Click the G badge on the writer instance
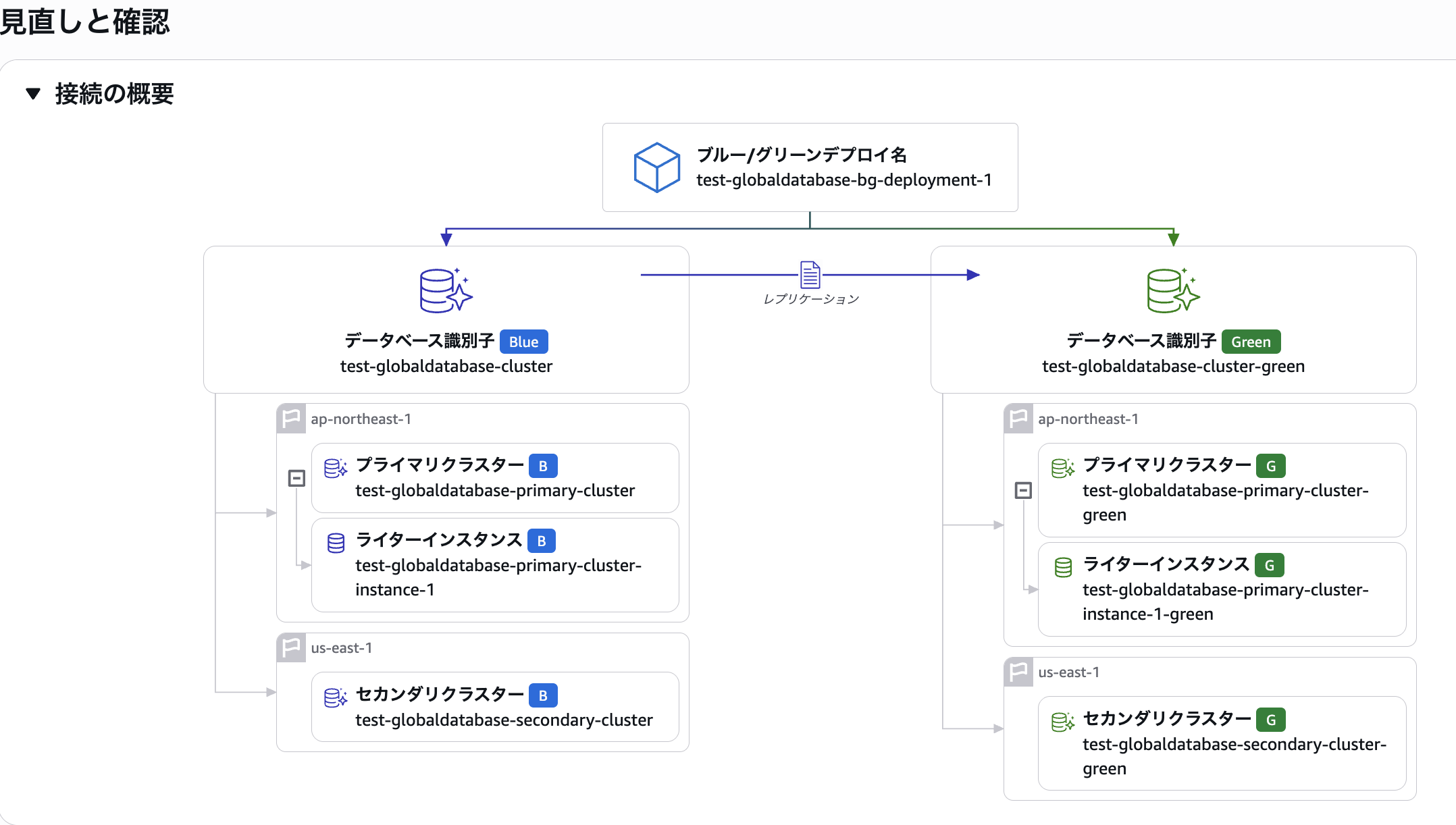 [x=1270, y=564]
